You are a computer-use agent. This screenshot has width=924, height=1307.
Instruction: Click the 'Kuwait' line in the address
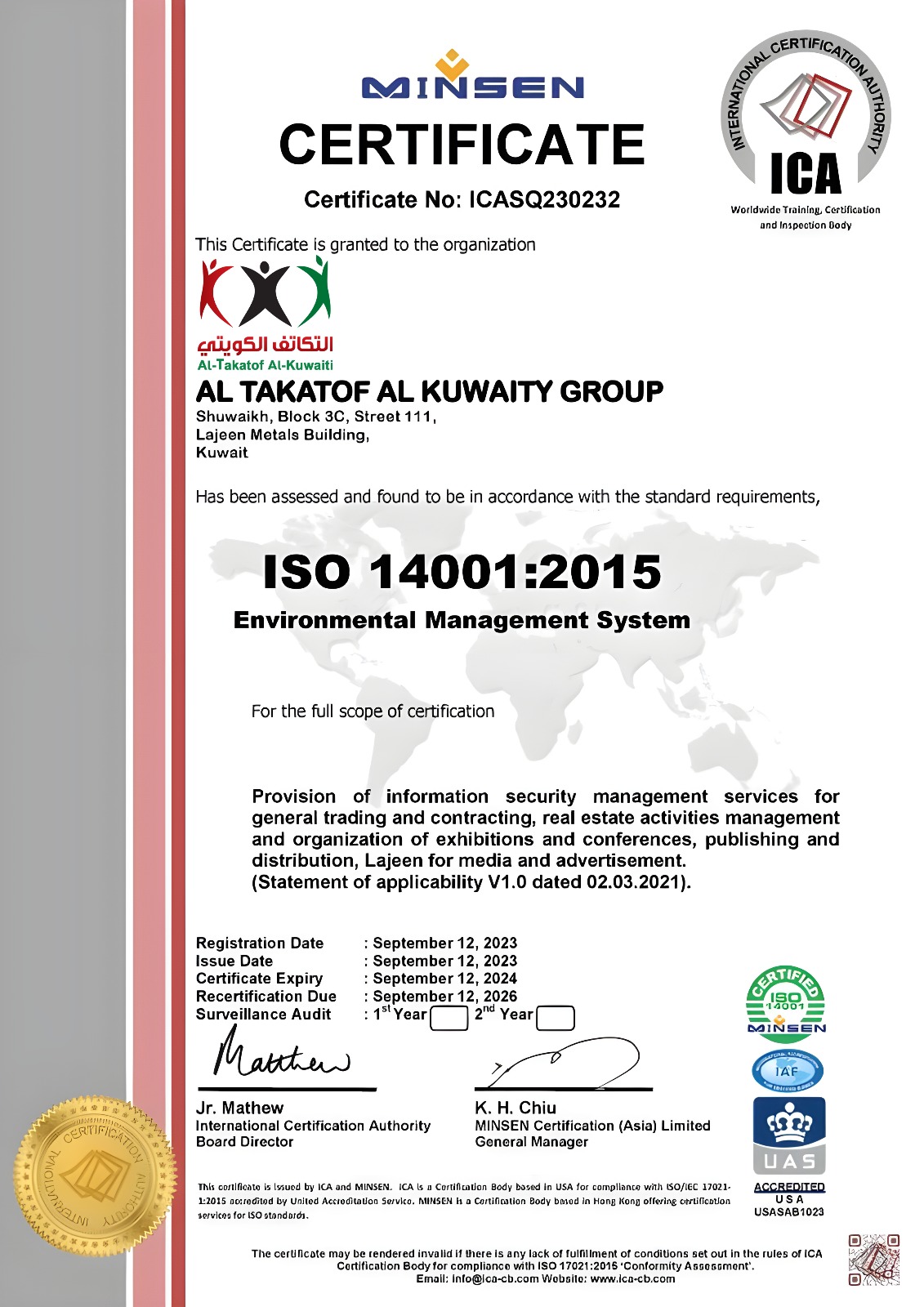click(x=221, y=453)
